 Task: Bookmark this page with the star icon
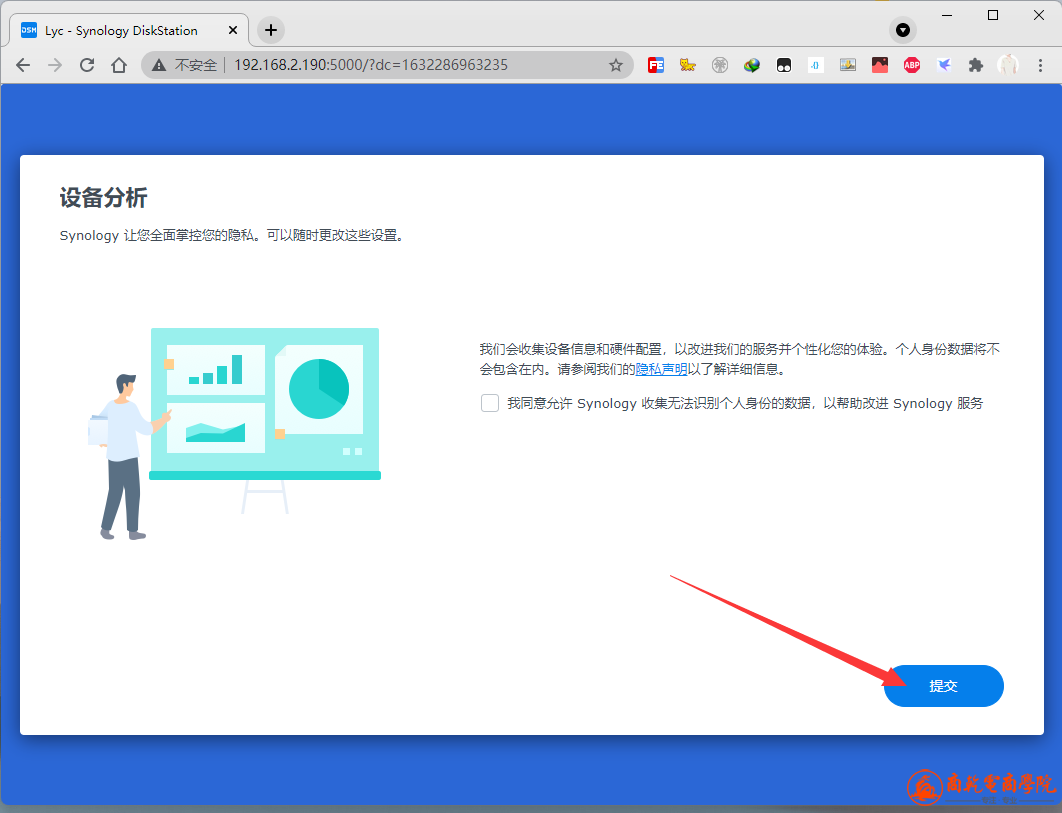(616, 65)
